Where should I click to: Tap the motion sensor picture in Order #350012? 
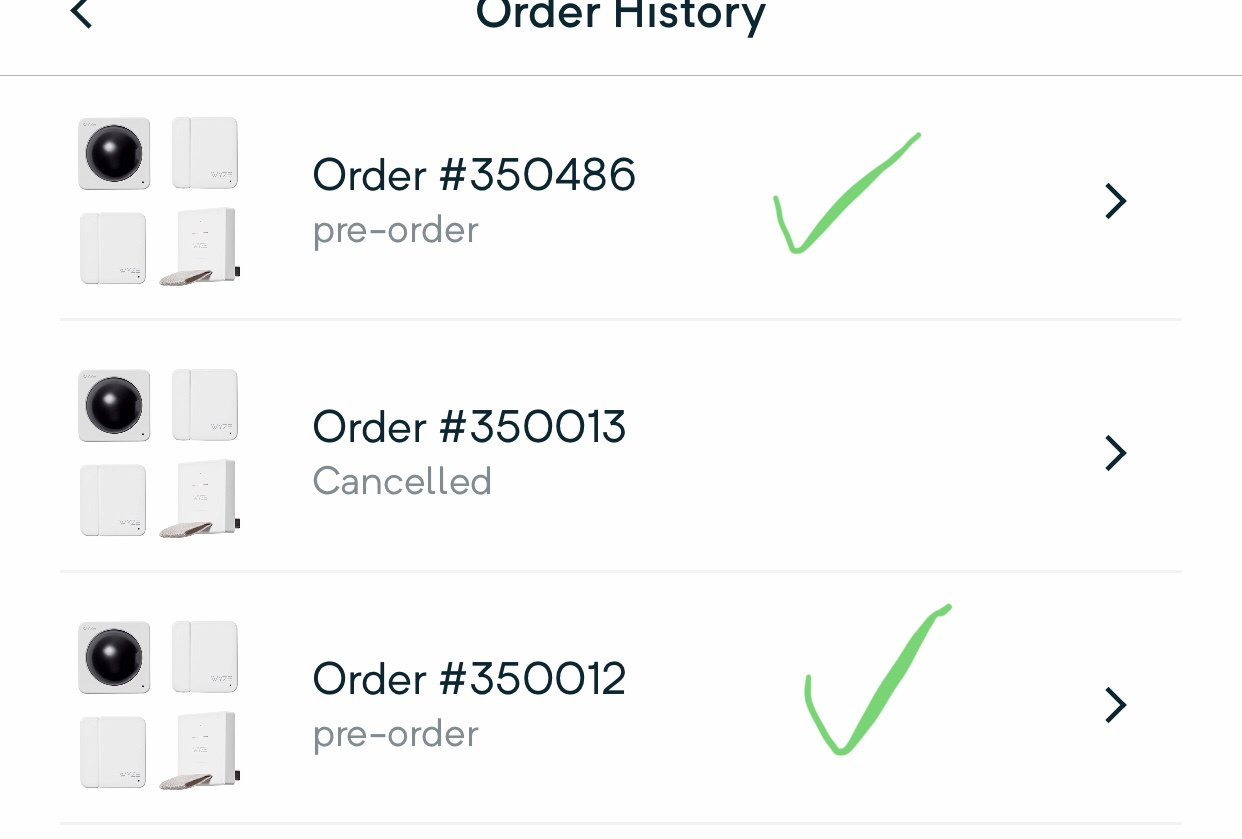114,657
